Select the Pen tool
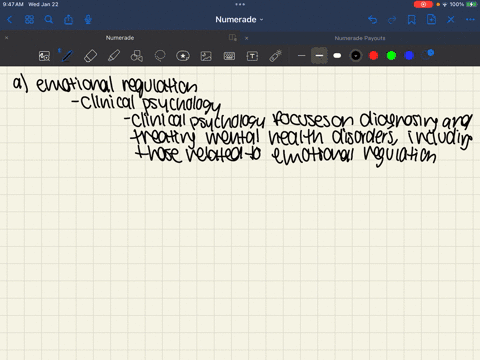 click(x=67, y=56)
